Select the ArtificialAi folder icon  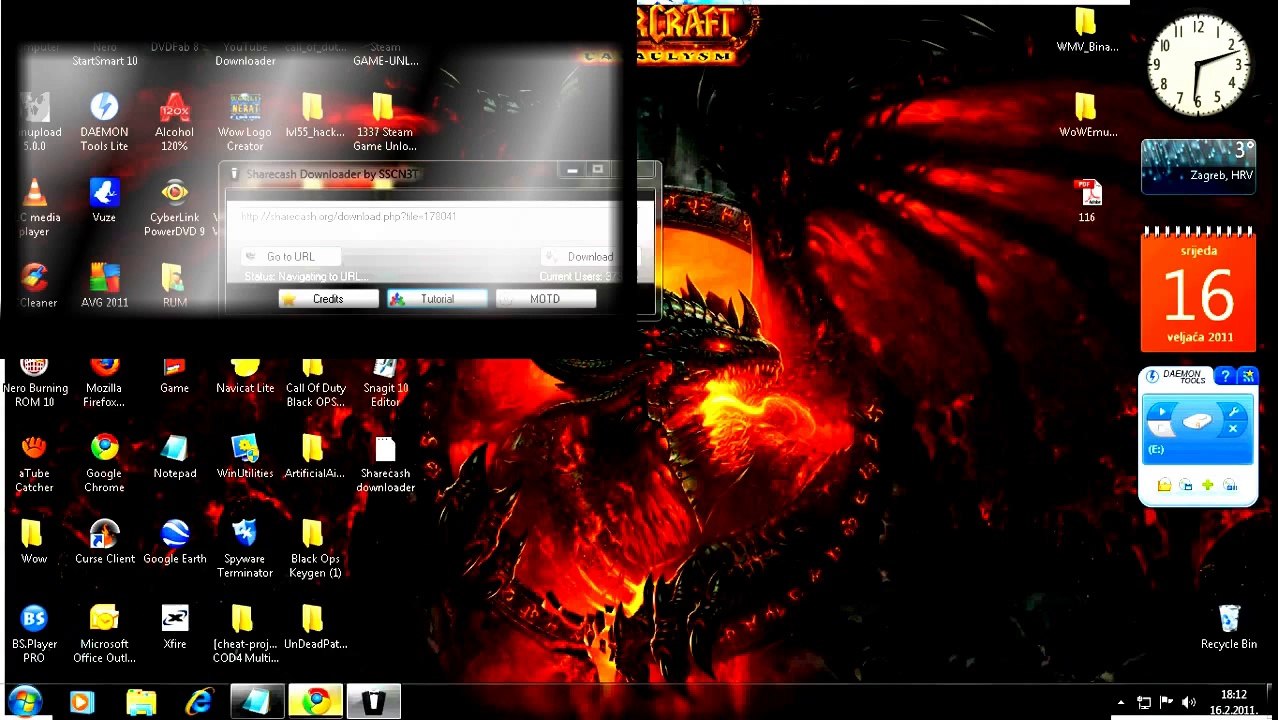pos(314,456)
